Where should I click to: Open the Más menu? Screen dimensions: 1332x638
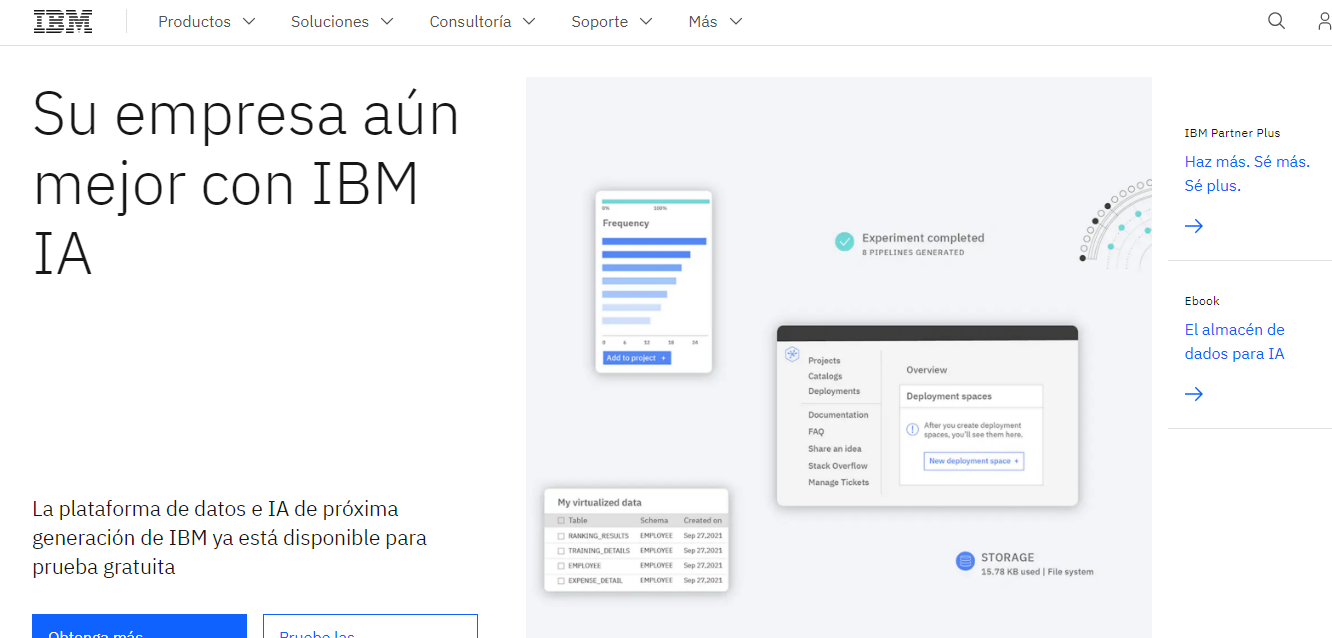pyautogui.click(x=716, y=21)
